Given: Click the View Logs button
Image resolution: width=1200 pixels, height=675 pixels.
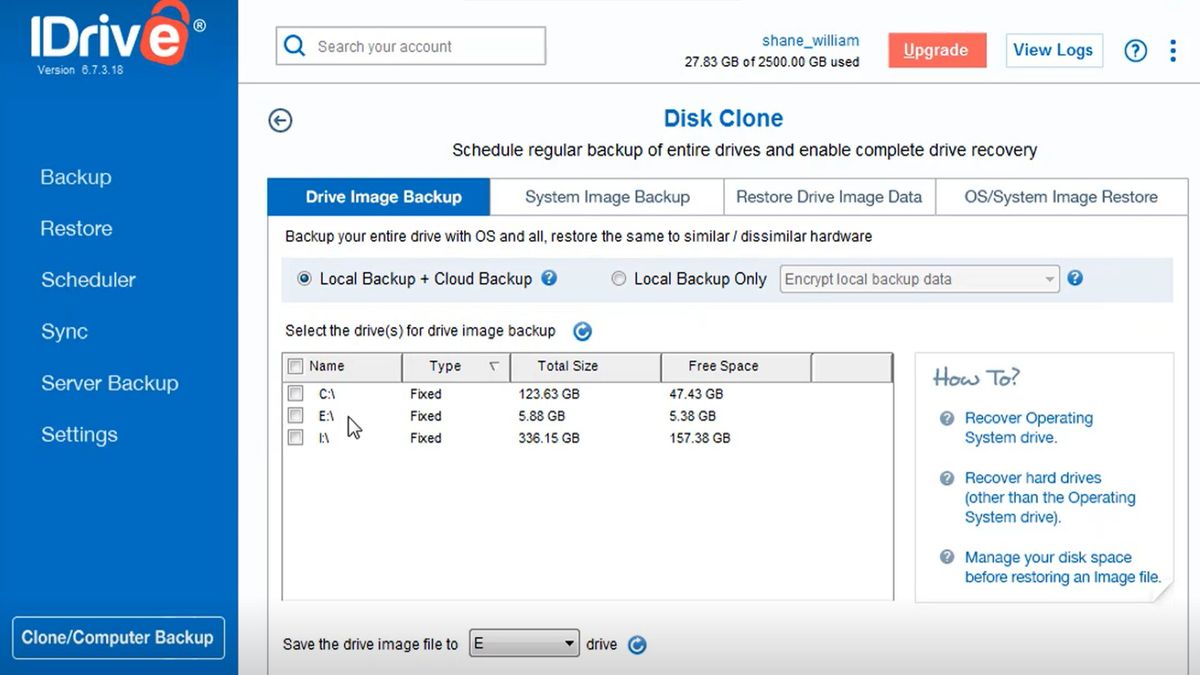Looking at the screenshot, I should (x=1053, y=50).
